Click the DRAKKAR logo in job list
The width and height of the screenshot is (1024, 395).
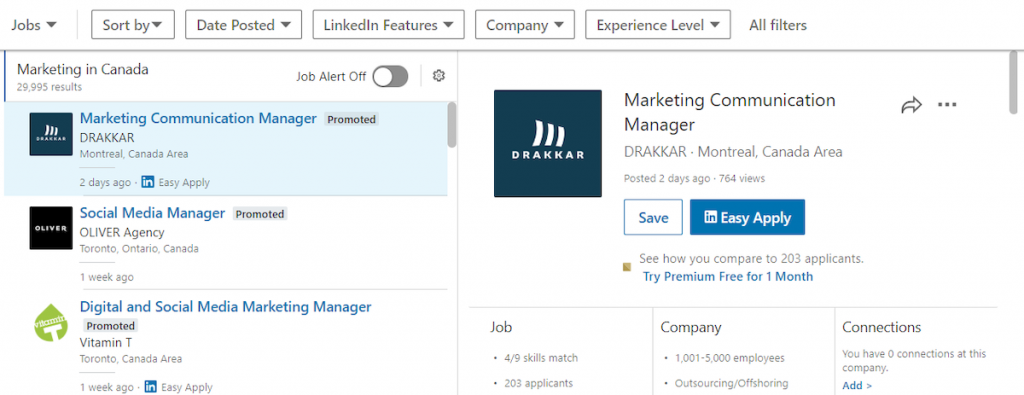[x=51, y=134]
